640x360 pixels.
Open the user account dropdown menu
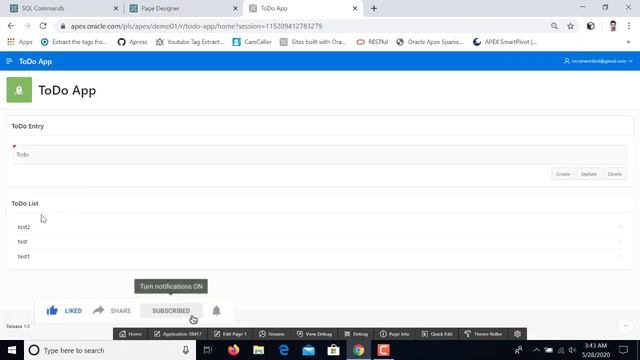598,61
